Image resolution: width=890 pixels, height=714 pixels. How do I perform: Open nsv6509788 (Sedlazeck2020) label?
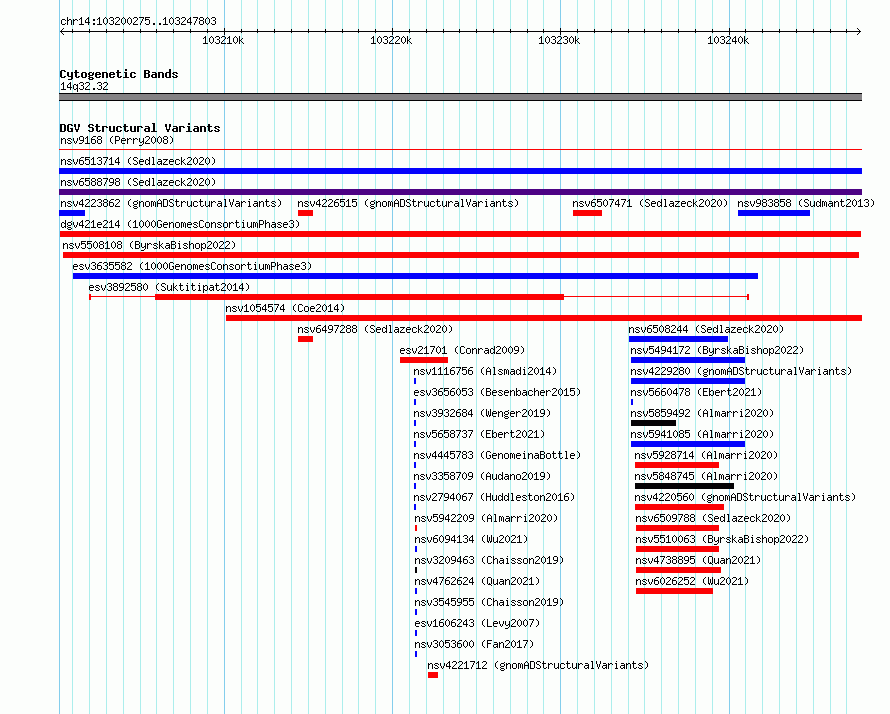point(713,518)
